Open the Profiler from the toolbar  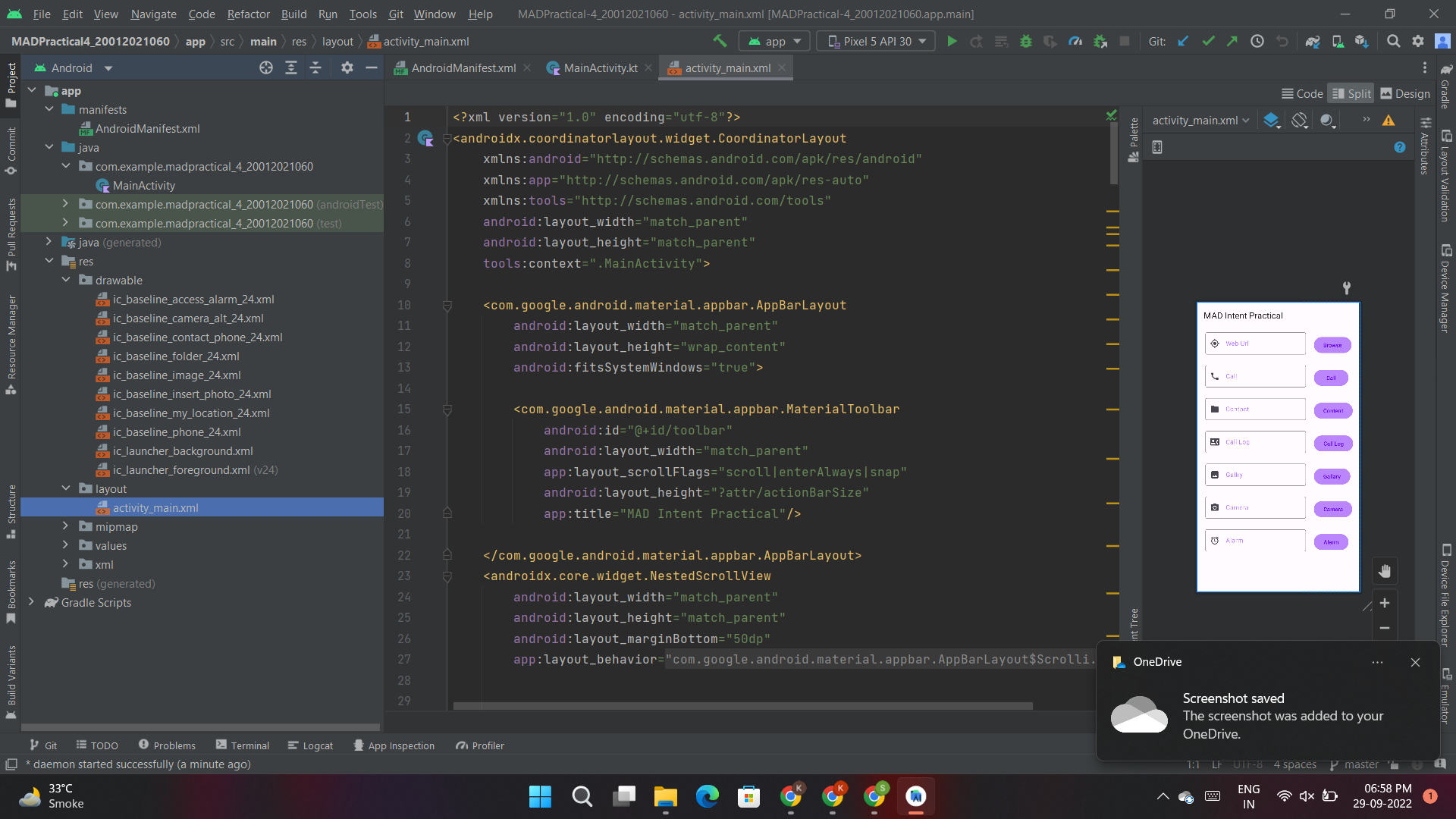pyautogui.click(x=1075, y=41)
